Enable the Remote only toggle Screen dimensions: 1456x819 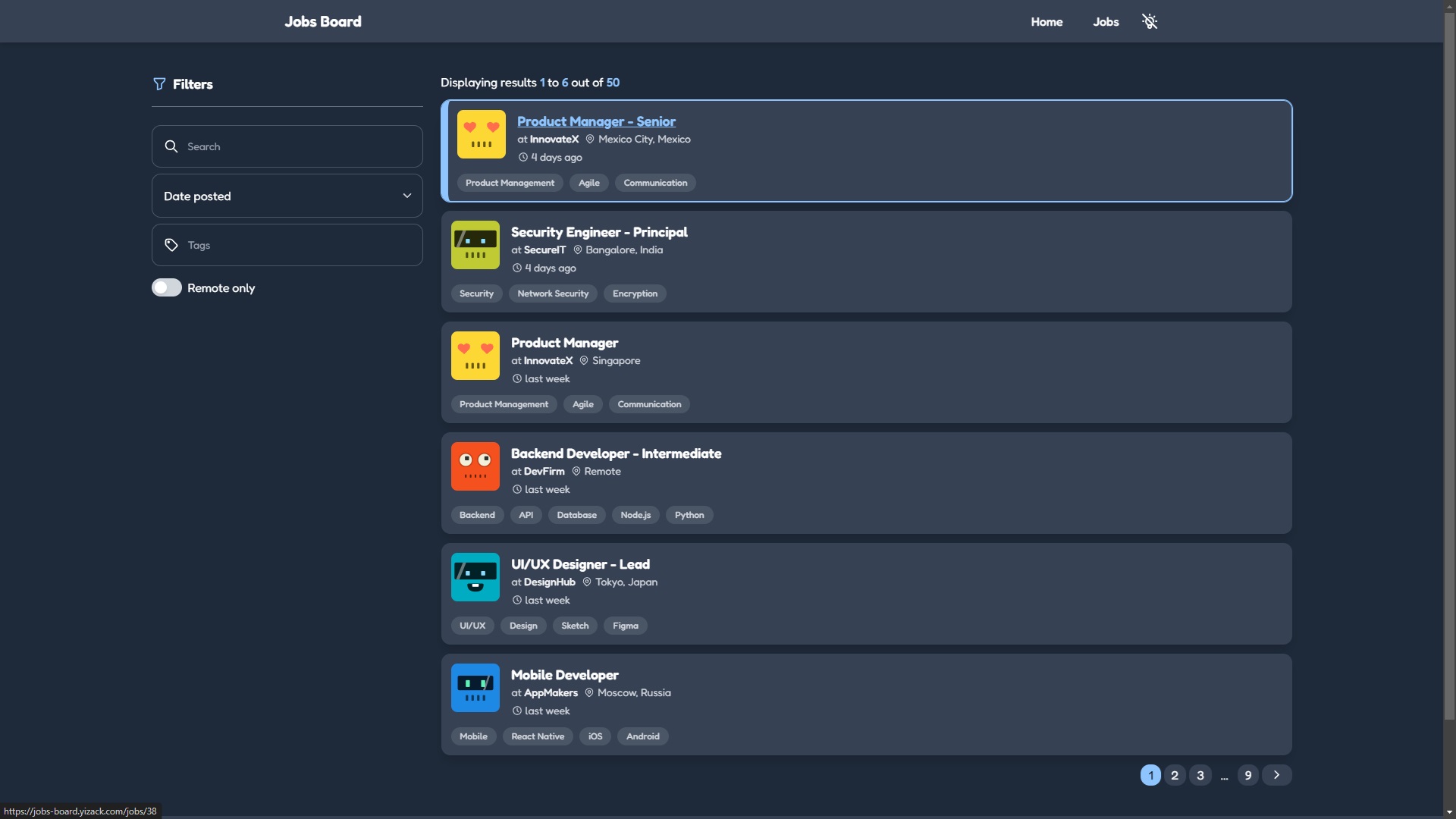pyautogui.click(x=167, y=287)
